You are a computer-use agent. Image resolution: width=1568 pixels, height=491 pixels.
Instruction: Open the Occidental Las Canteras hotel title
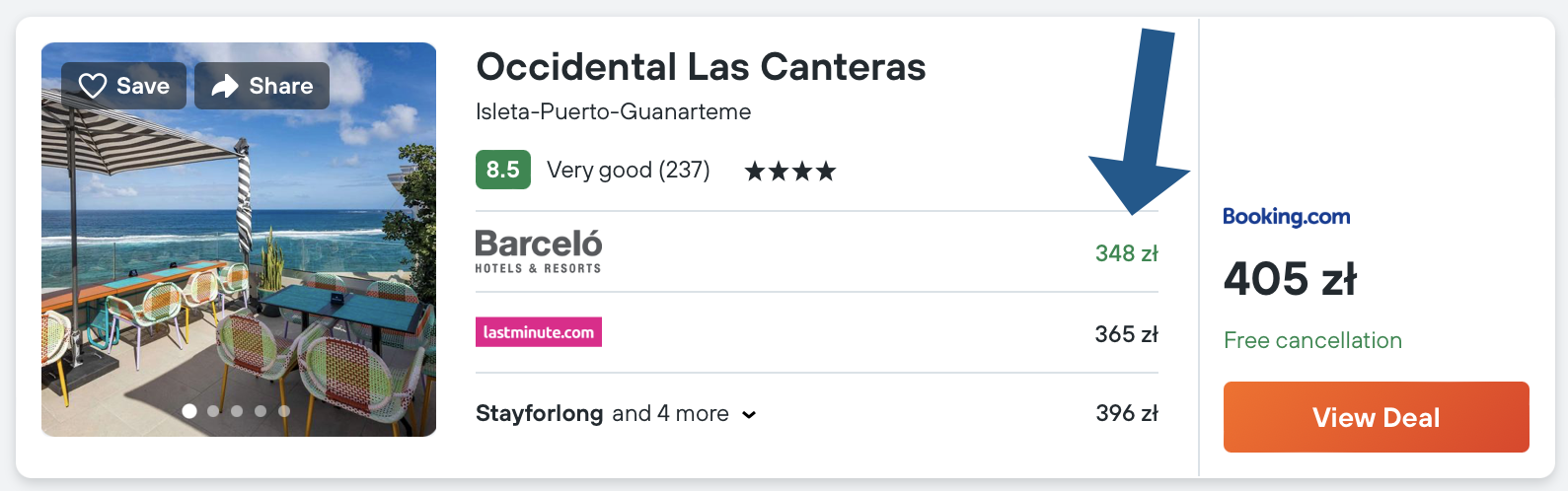tap(701, 67)
